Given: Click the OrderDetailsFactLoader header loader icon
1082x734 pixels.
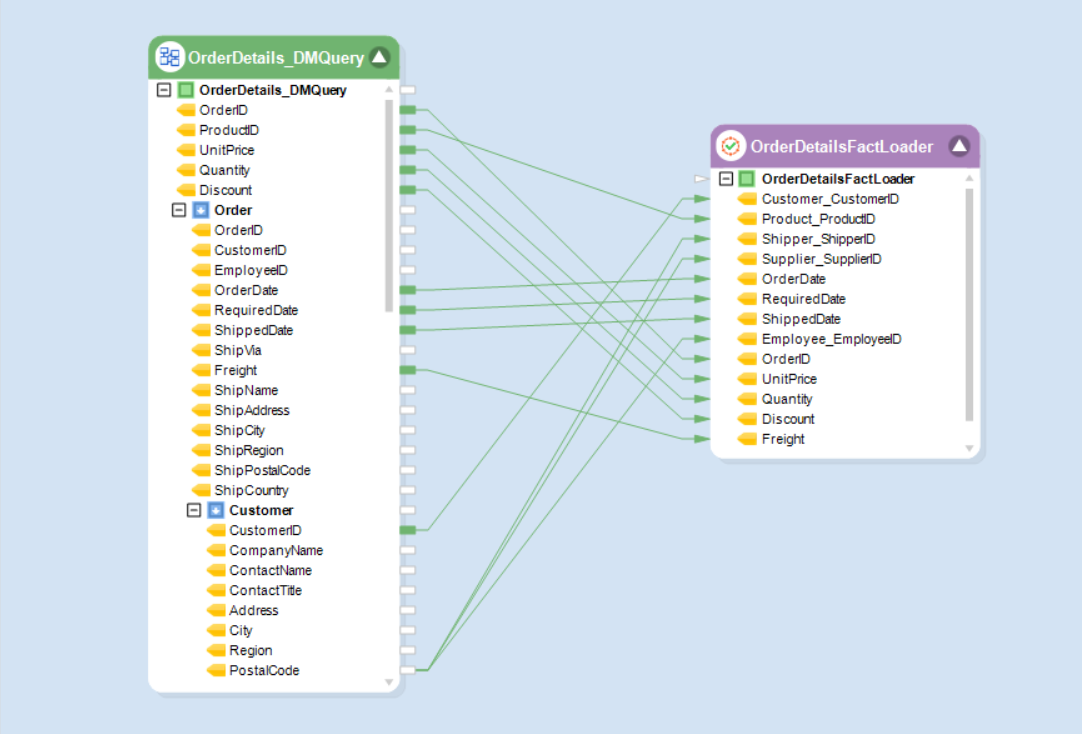Looking at the screenshot, I should [x=731, y=146].
